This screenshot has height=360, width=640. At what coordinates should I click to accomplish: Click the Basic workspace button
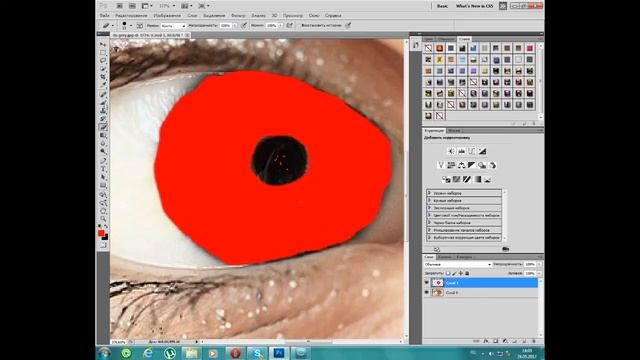click(x=442, y=6)
